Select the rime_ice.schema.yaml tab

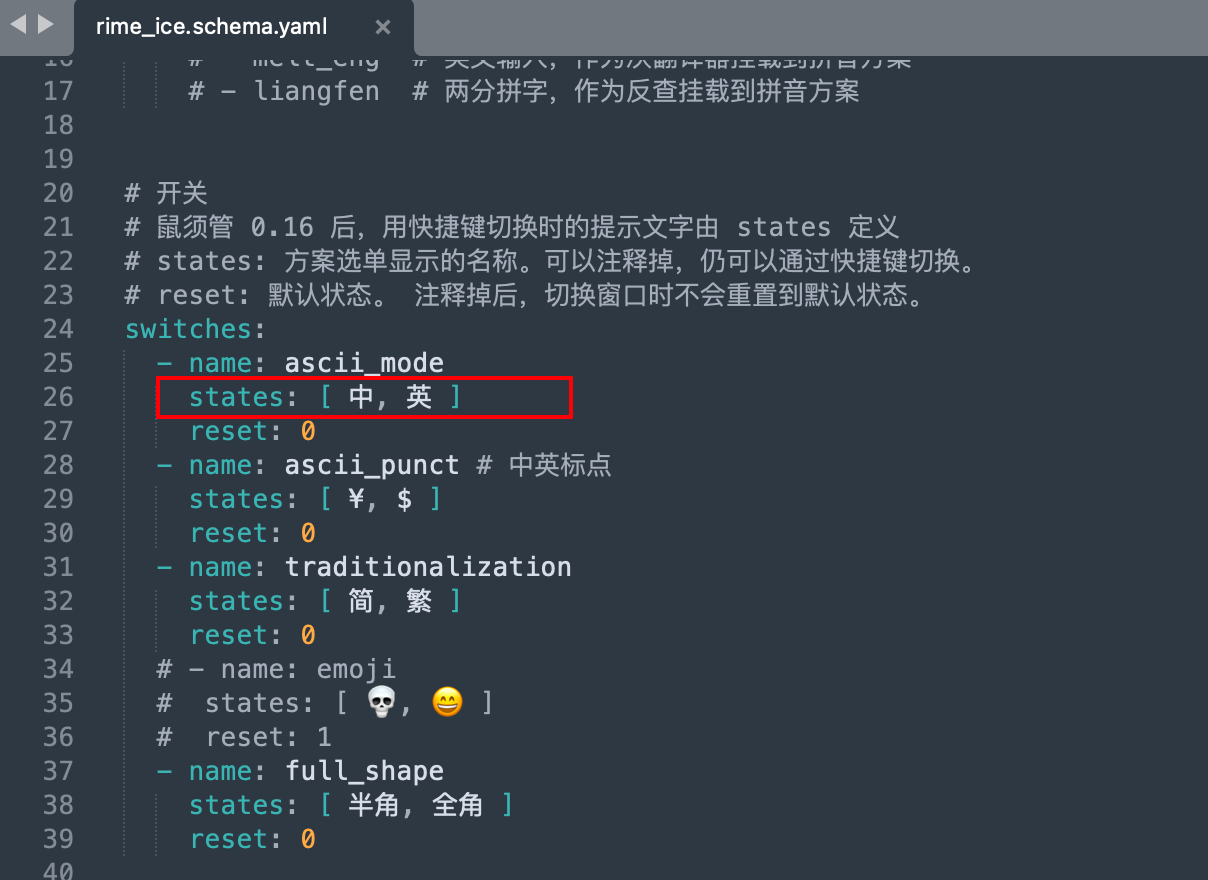pyautogui.click(x=211, y=27)
